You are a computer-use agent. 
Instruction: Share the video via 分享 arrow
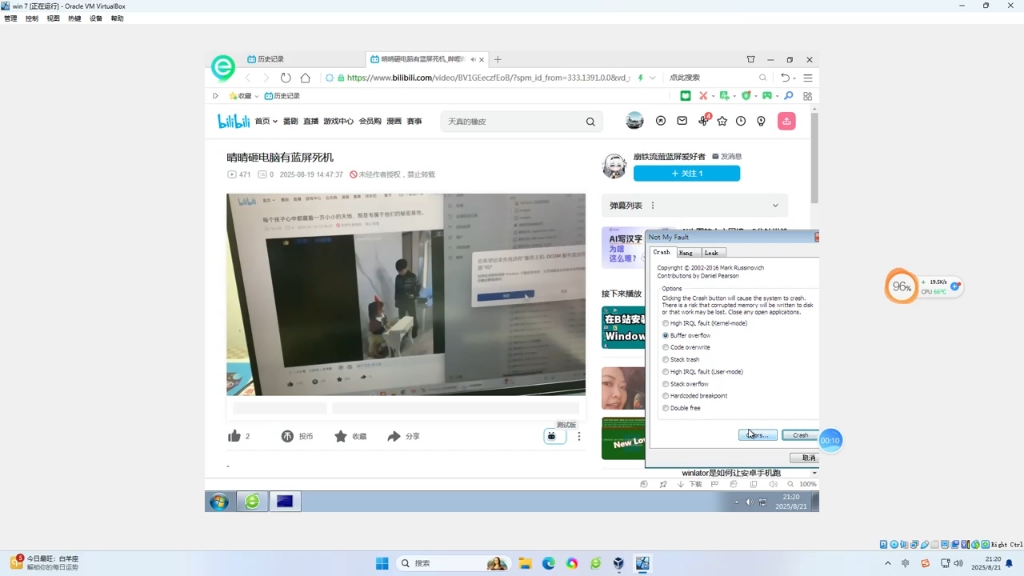pyautogui.click(x=393, y=436)
